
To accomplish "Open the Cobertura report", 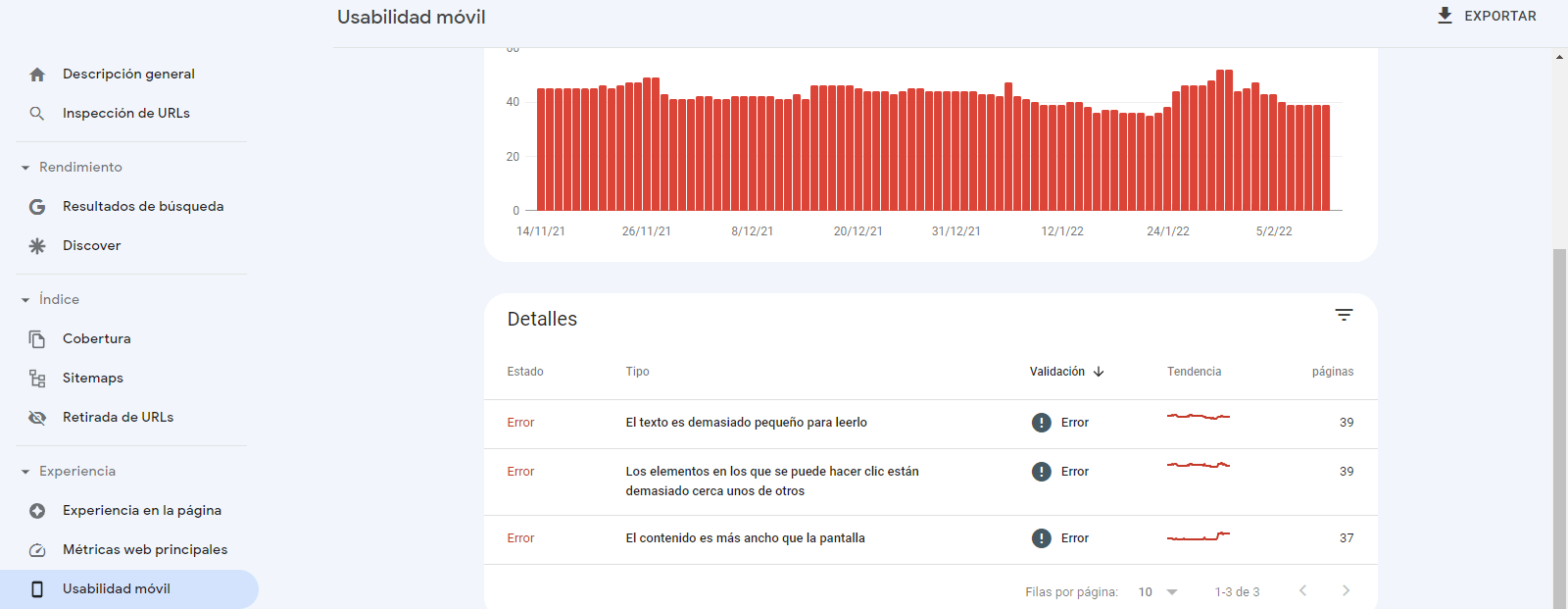I will [97, 339].
